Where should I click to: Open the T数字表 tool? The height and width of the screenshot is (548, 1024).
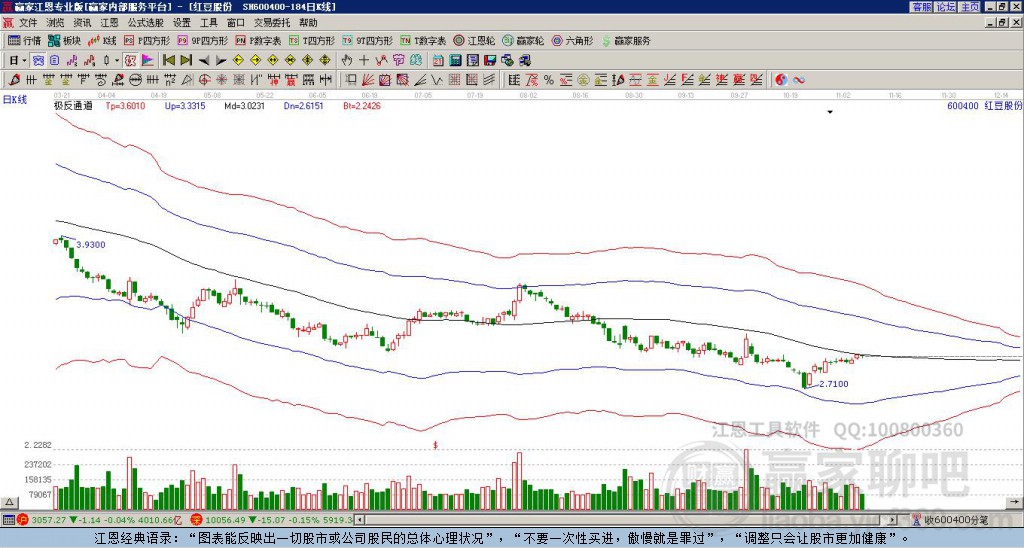click(423, 40)
